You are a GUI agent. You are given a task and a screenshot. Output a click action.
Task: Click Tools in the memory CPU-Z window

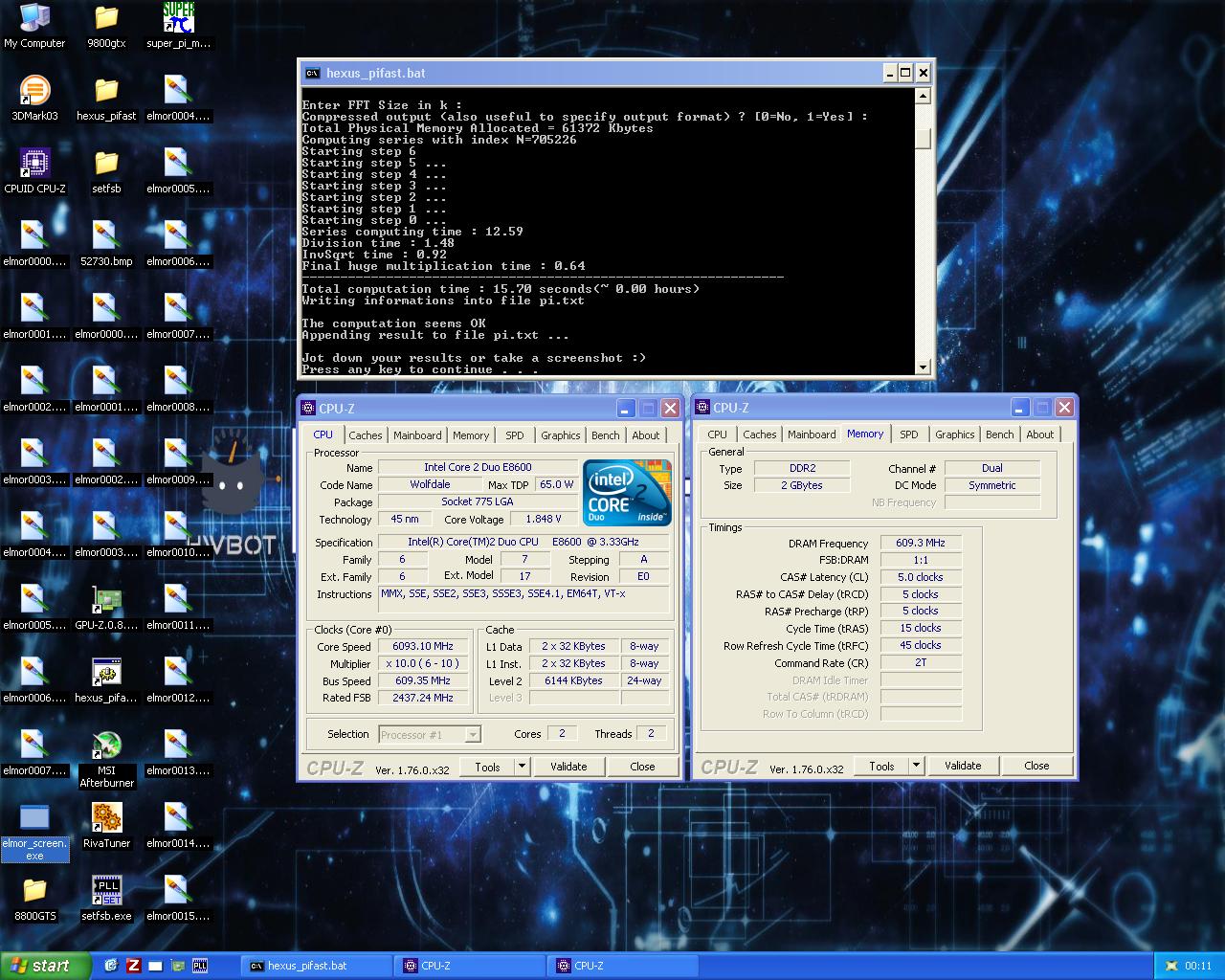881,766
